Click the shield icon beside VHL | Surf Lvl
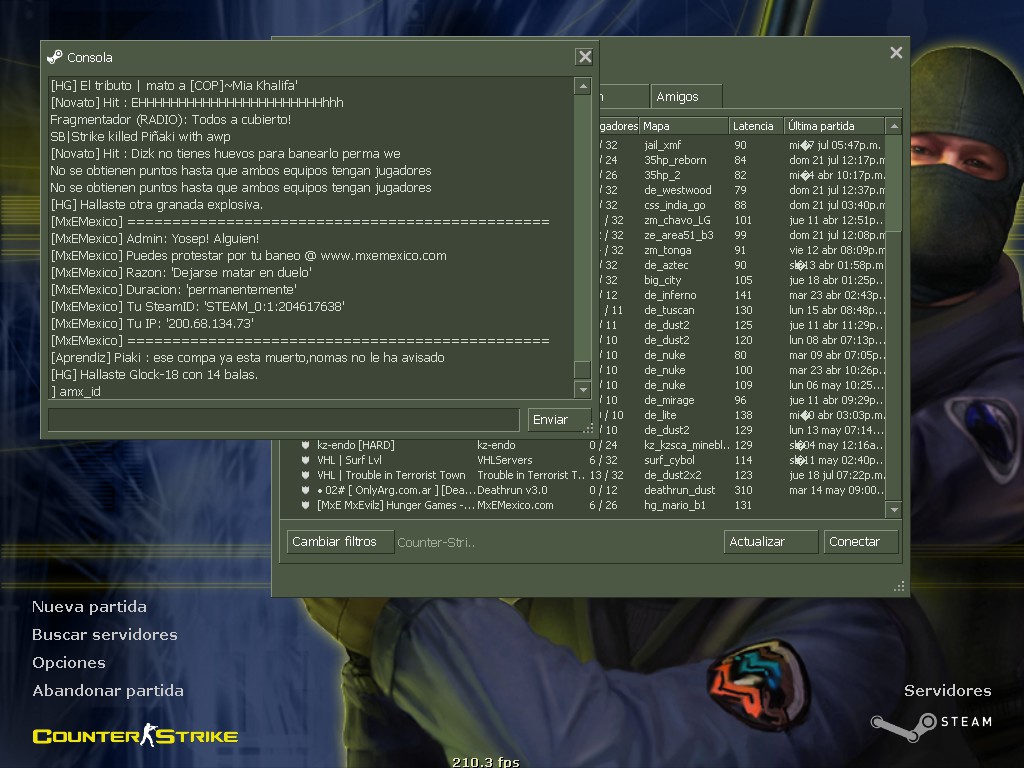The image size is (1024, 768). [305, 460]
